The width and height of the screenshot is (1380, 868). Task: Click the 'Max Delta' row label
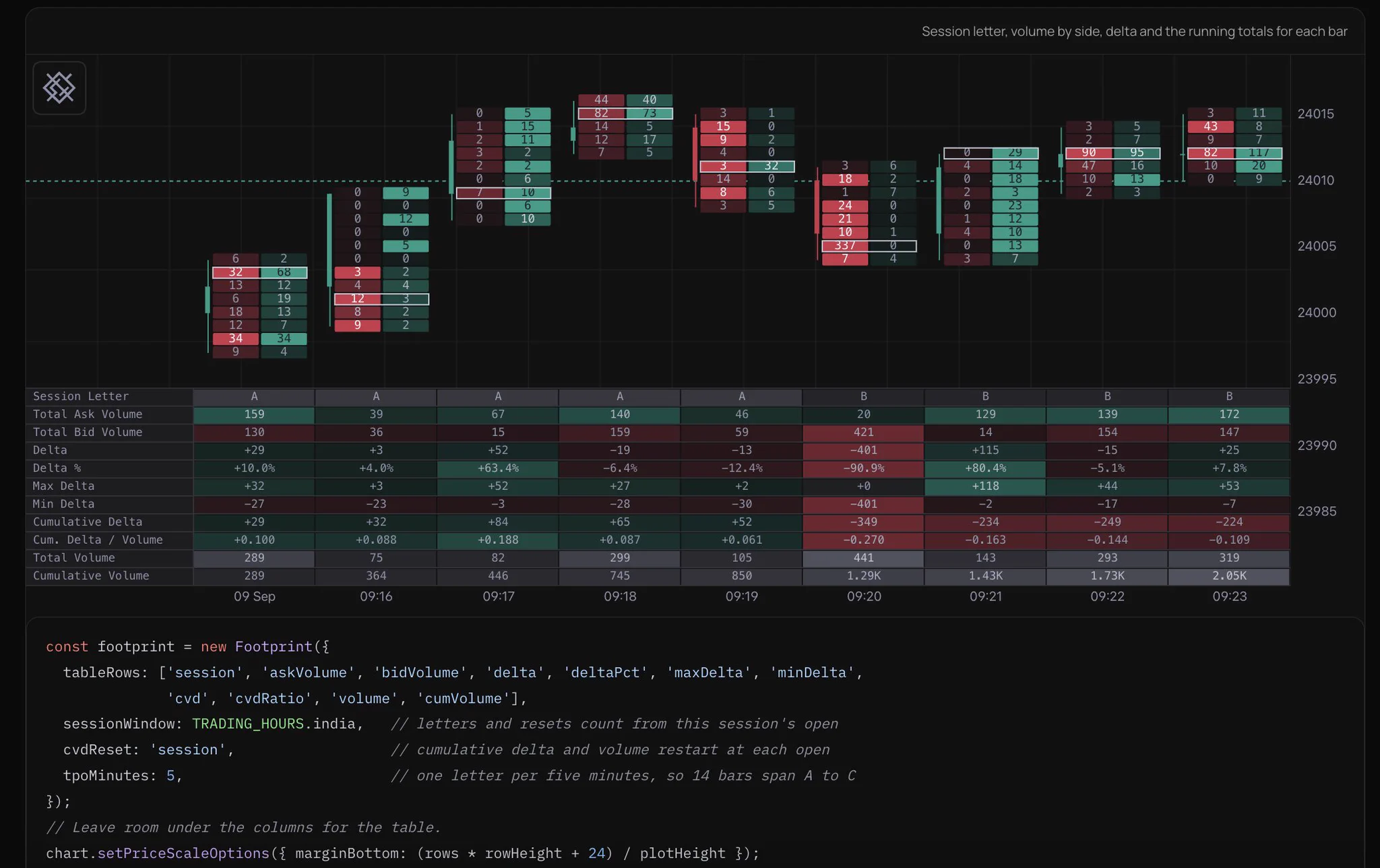click(64, 486)
